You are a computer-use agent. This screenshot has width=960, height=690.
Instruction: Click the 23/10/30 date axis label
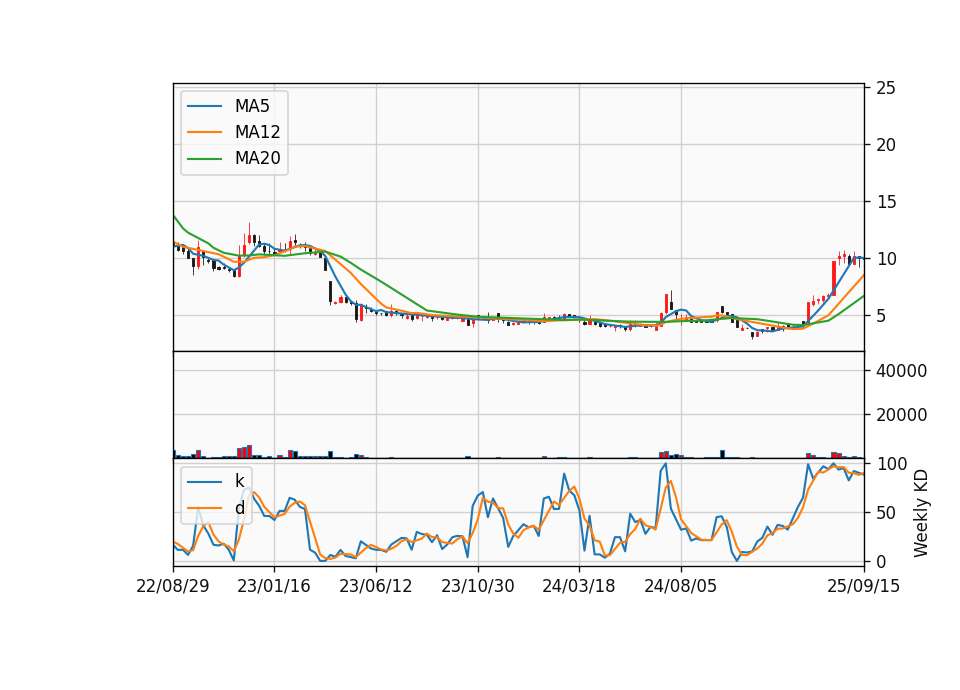pyautogui.click(x=478, y=586)
